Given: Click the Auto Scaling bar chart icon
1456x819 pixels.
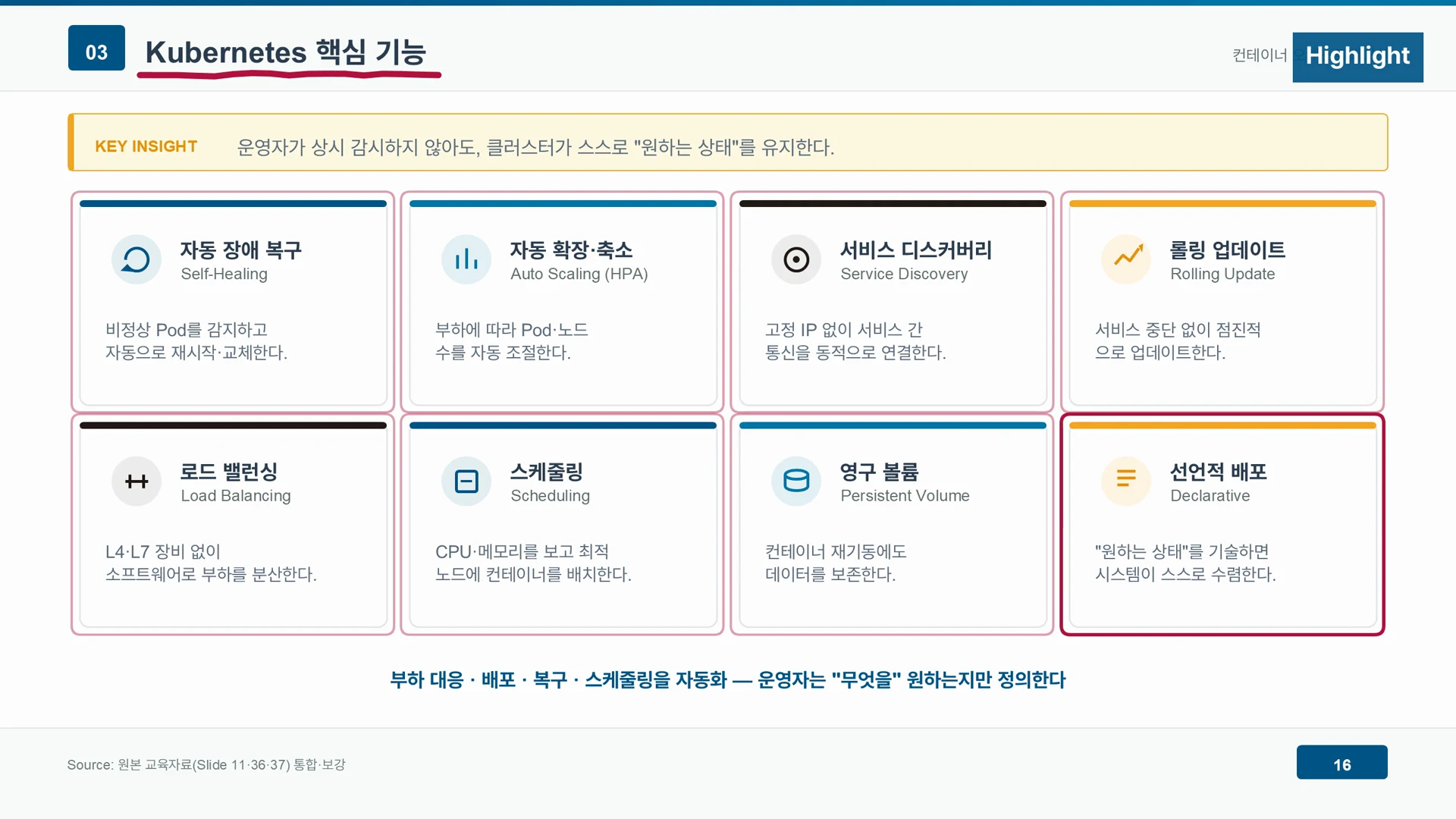Looking at the screenshot, I should 466,260.
